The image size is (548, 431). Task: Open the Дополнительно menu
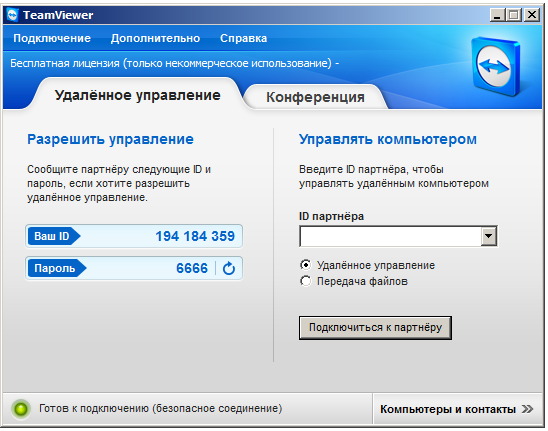(156, 38)
